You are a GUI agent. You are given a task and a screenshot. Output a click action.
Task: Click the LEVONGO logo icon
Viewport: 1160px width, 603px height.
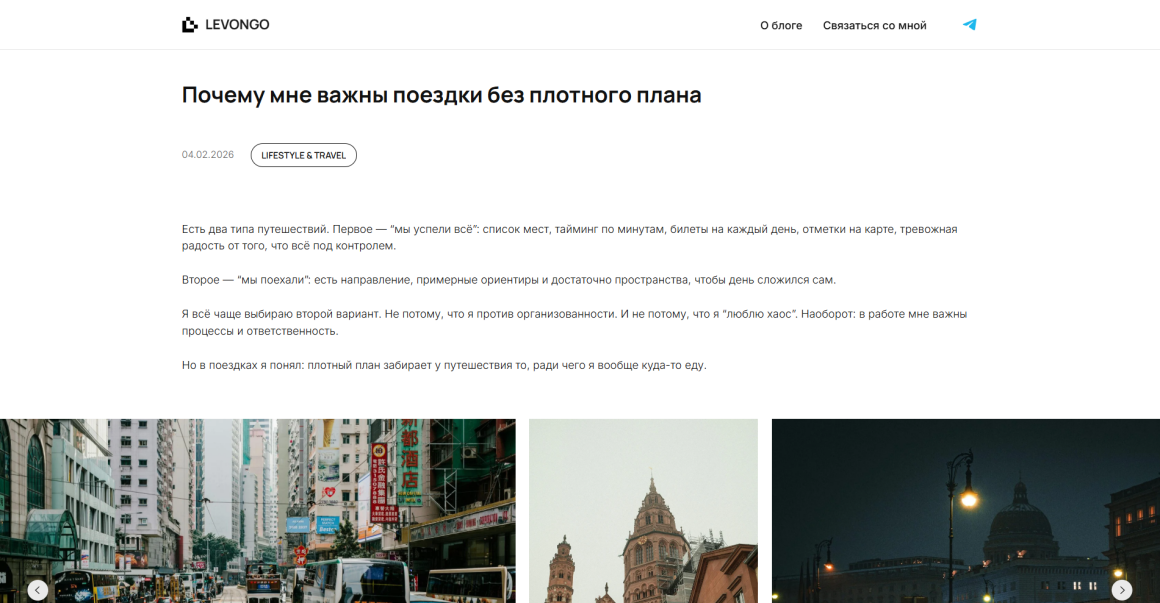click(x=189, y=25)
